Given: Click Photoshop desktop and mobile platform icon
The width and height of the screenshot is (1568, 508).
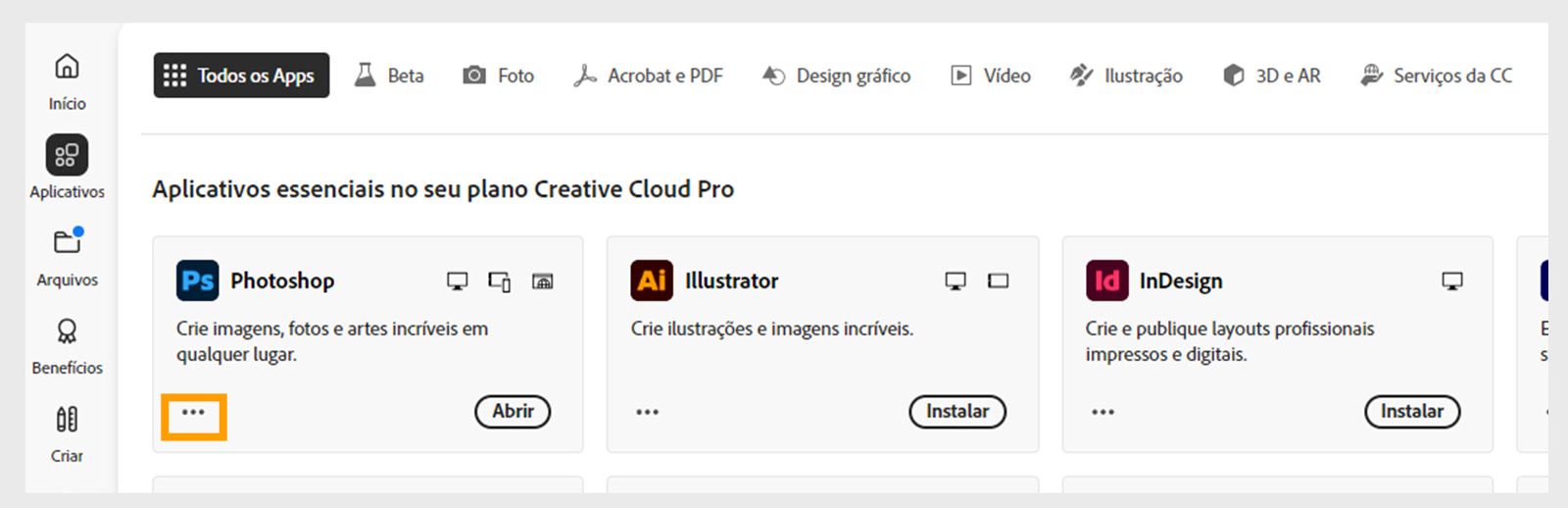Looking at the screenshot, I should pos(499,281).
